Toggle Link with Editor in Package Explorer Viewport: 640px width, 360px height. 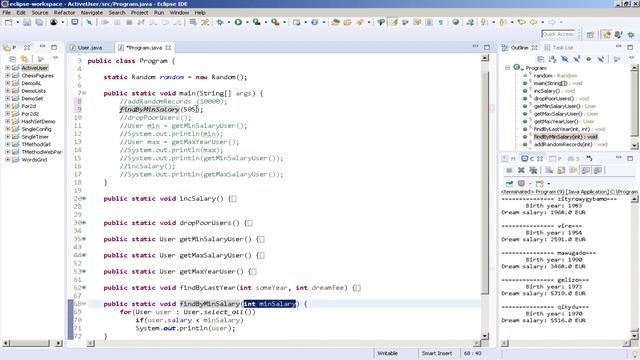point(25,59)
